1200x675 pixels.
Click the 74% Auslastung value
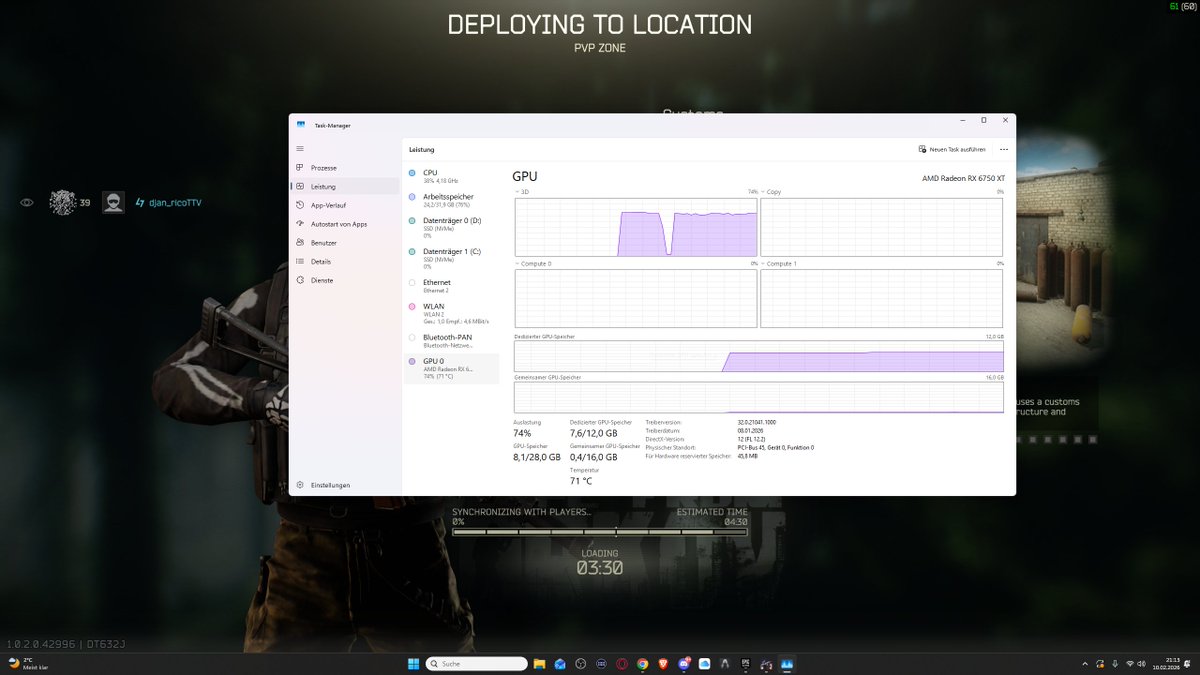coord(522,433)
